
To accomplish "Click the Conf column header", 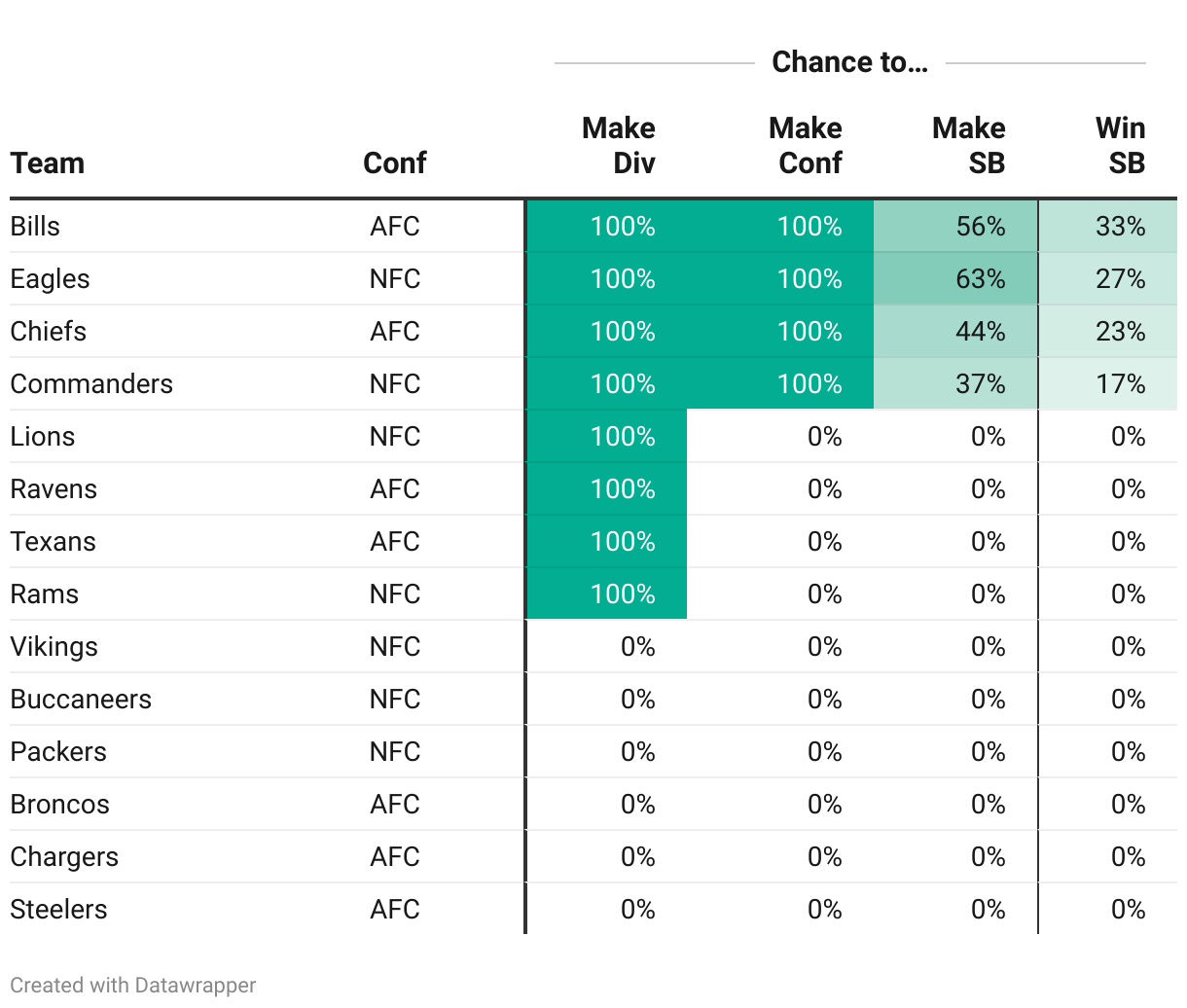I will 394,162.
